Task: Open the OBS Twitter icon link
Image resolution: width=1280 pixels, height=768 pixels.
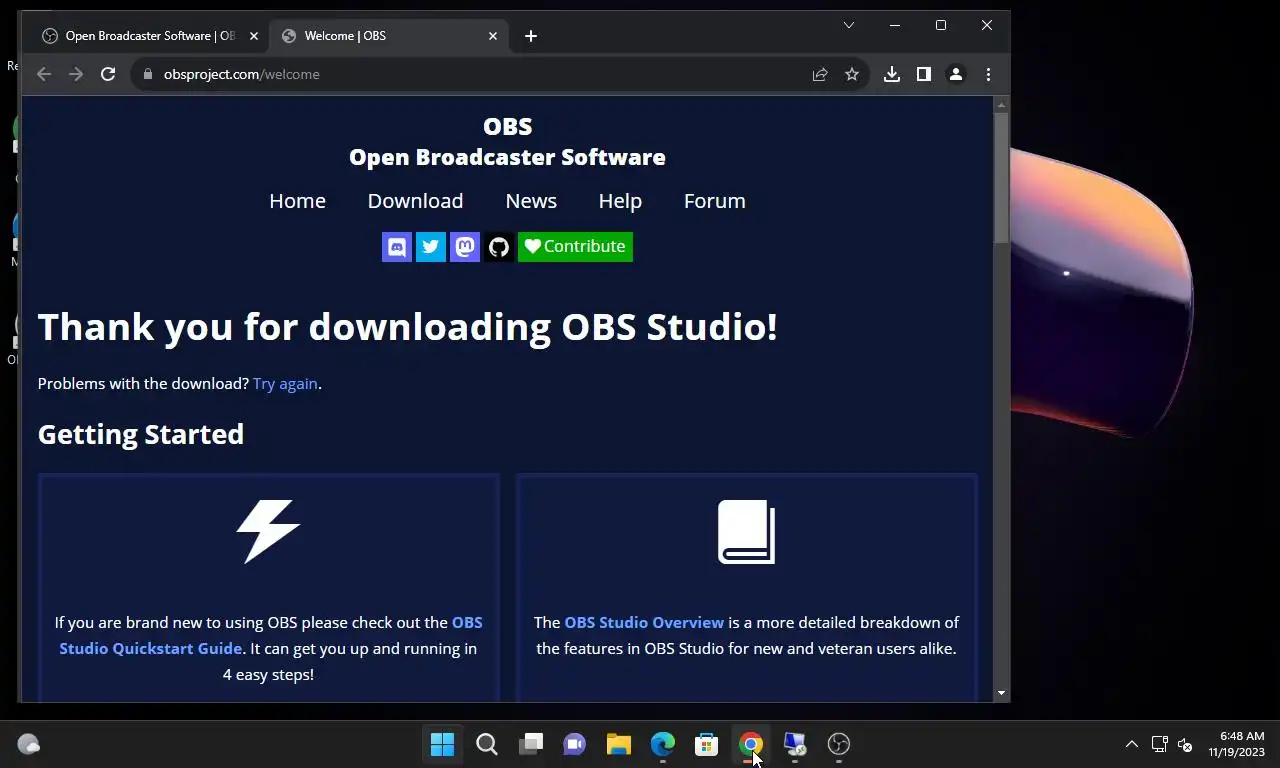Action: click(x=431, y=247)
